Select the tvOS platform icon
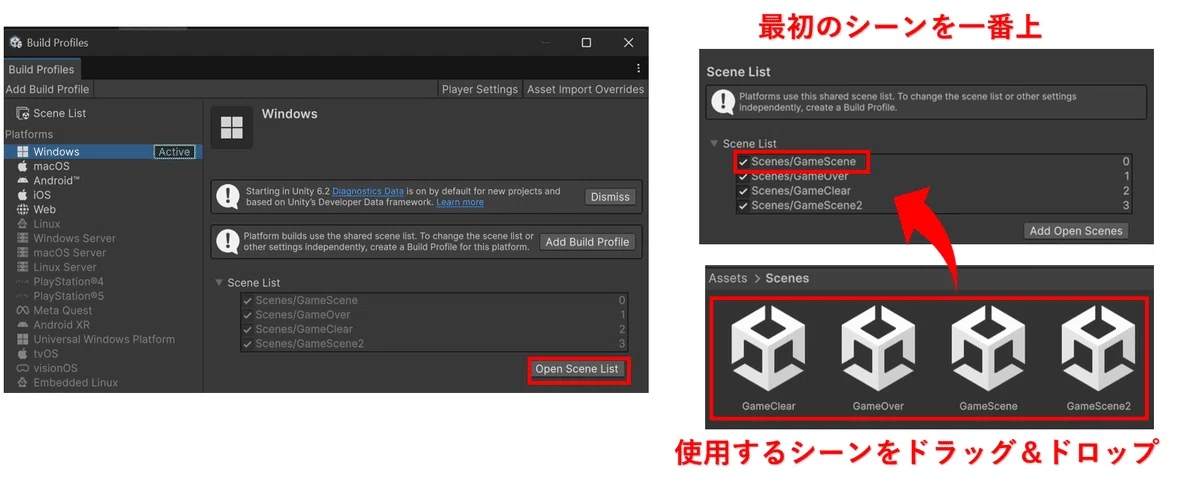 click(23, 354)
